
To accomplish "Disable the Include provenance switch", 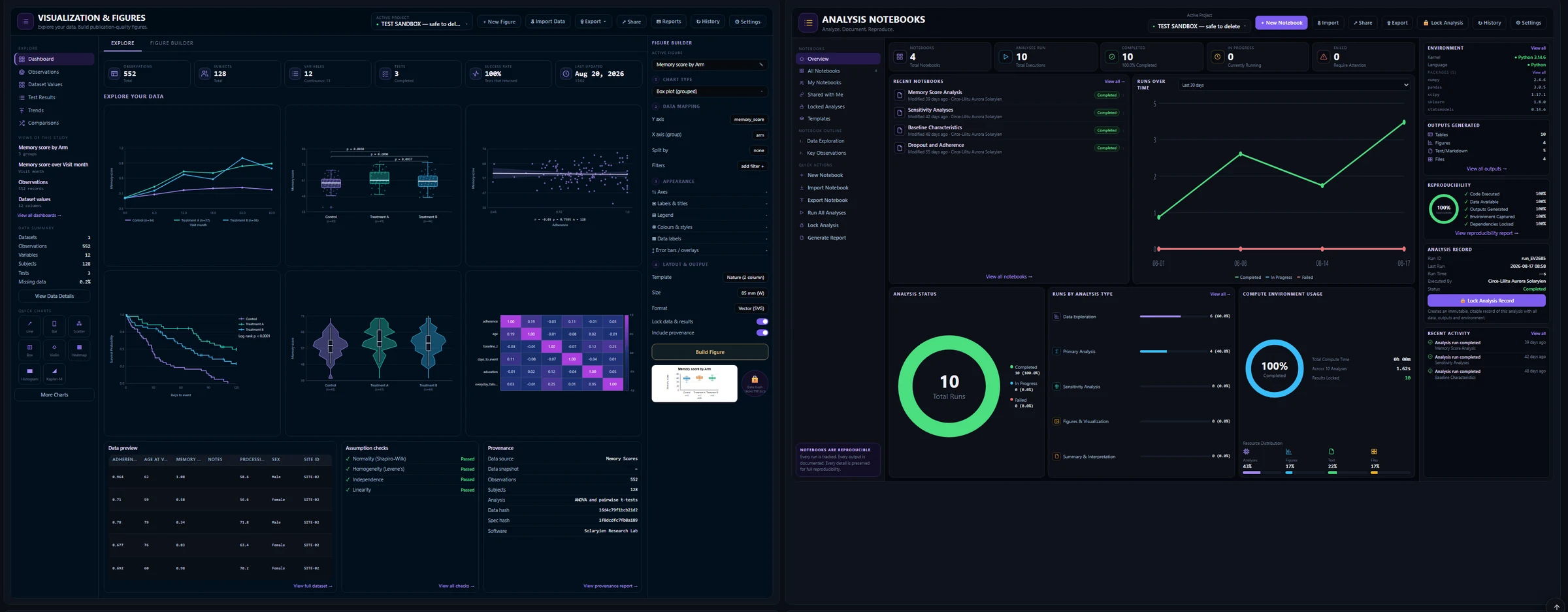I will point(762,332).
